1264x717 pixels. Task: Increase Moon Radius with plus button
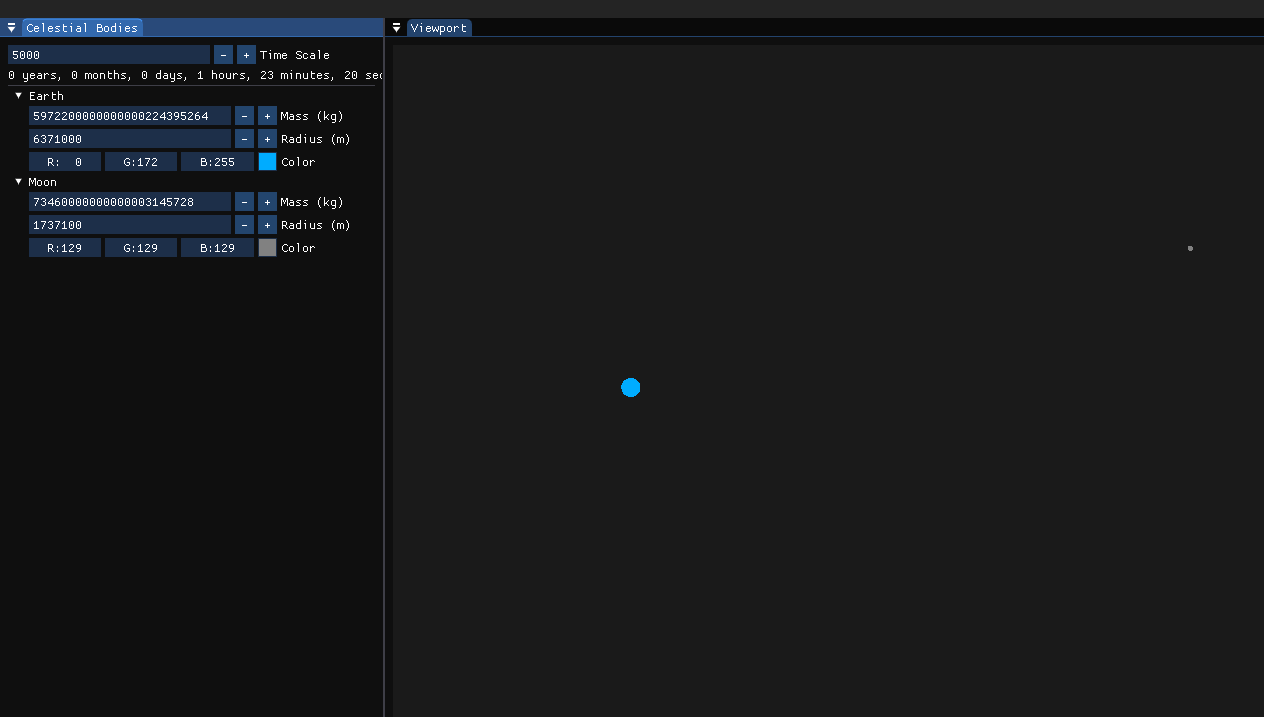(x=267, y=225)
